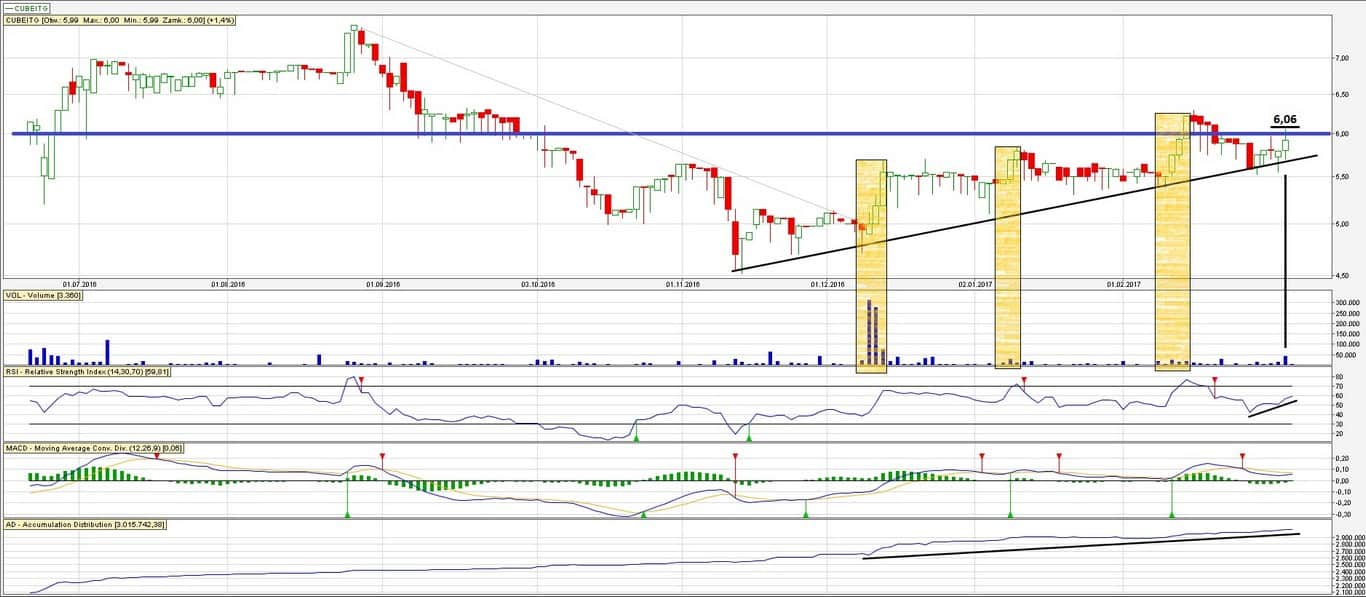Click the last red RSI arrow on the right

pyautogui.click(x=1215, y=381)
